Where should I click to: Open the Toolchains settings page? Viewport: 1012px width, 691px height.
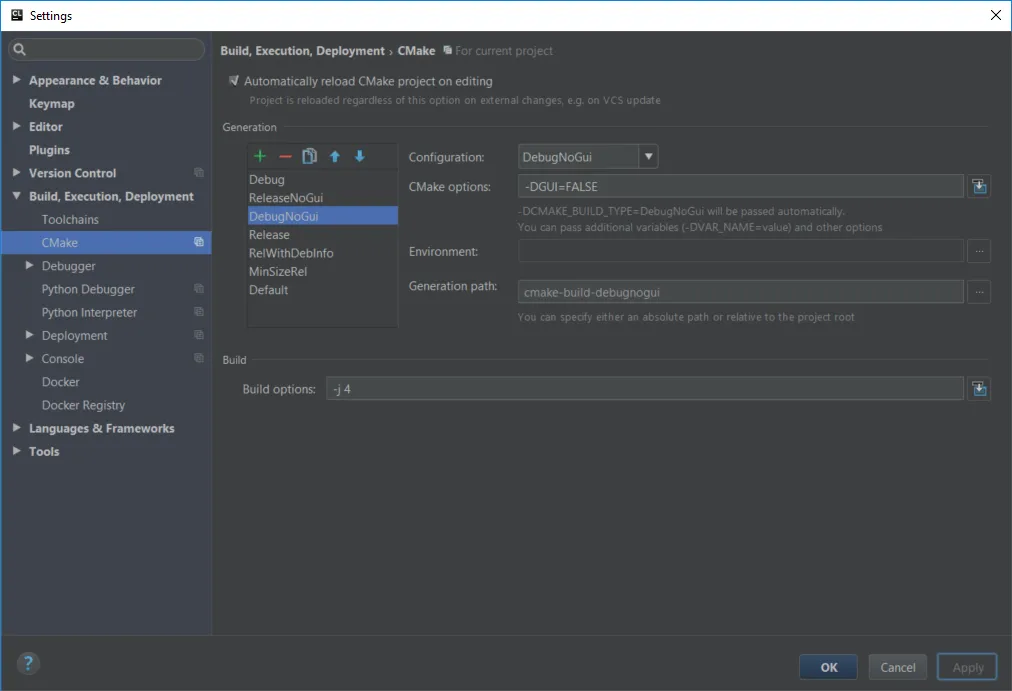70,219
